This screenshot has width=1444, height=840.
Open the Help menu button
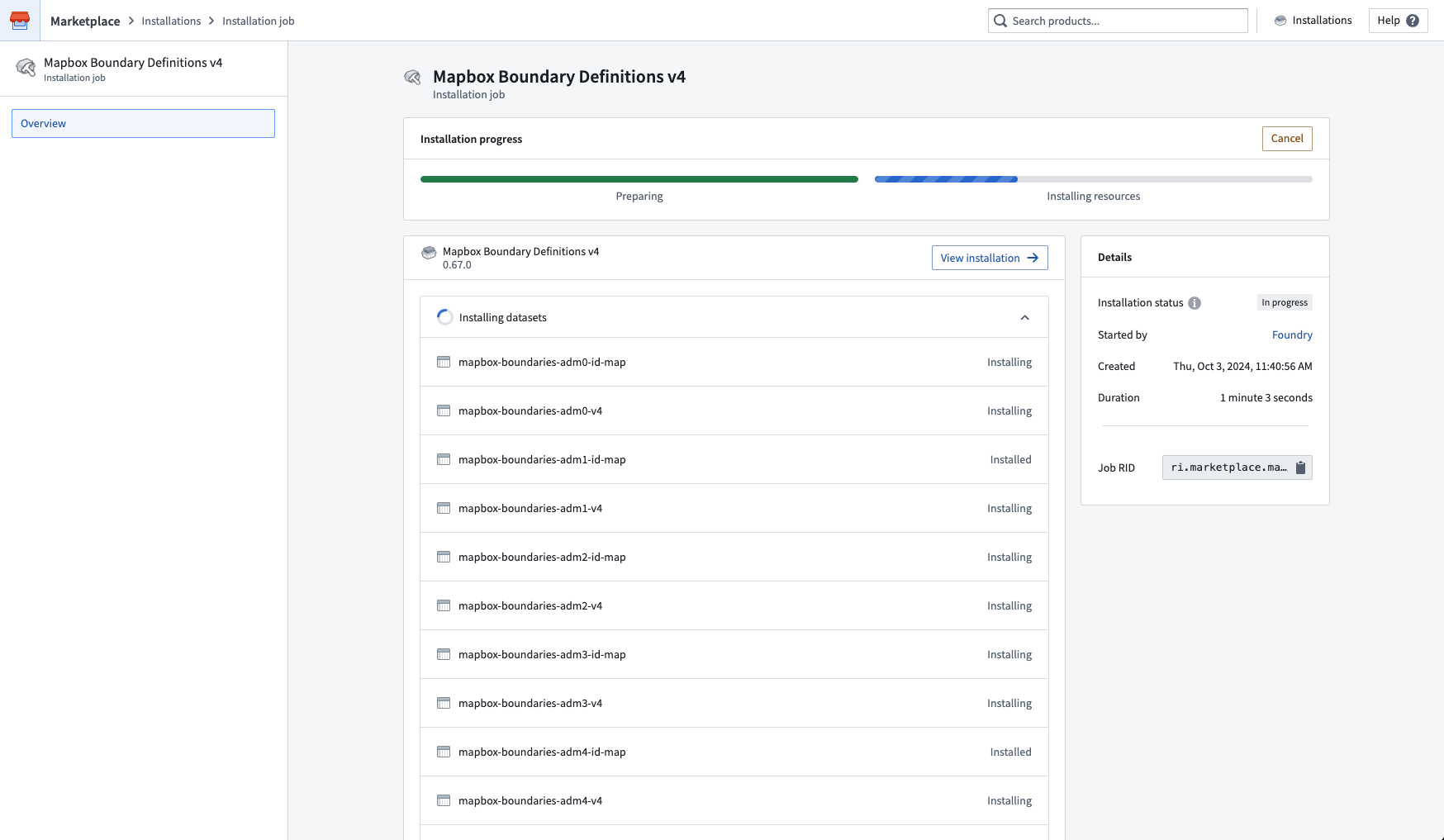pos(1398,21)
